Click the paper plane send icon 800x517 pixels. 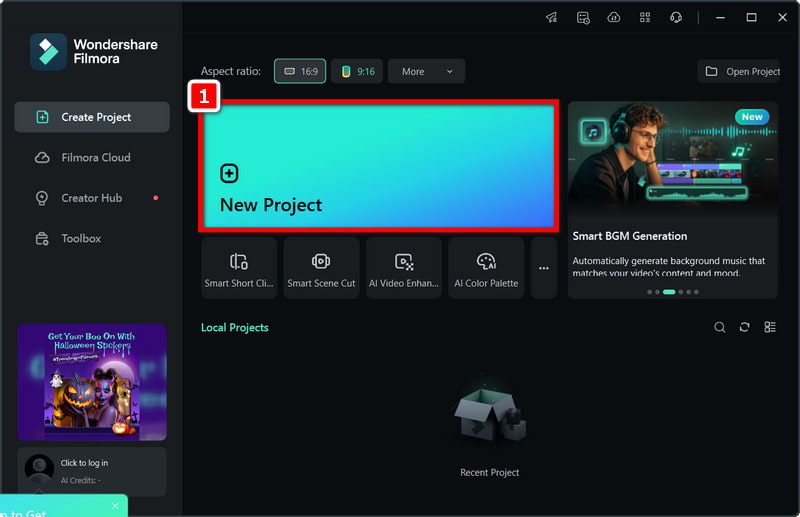(x=552, y=17)
